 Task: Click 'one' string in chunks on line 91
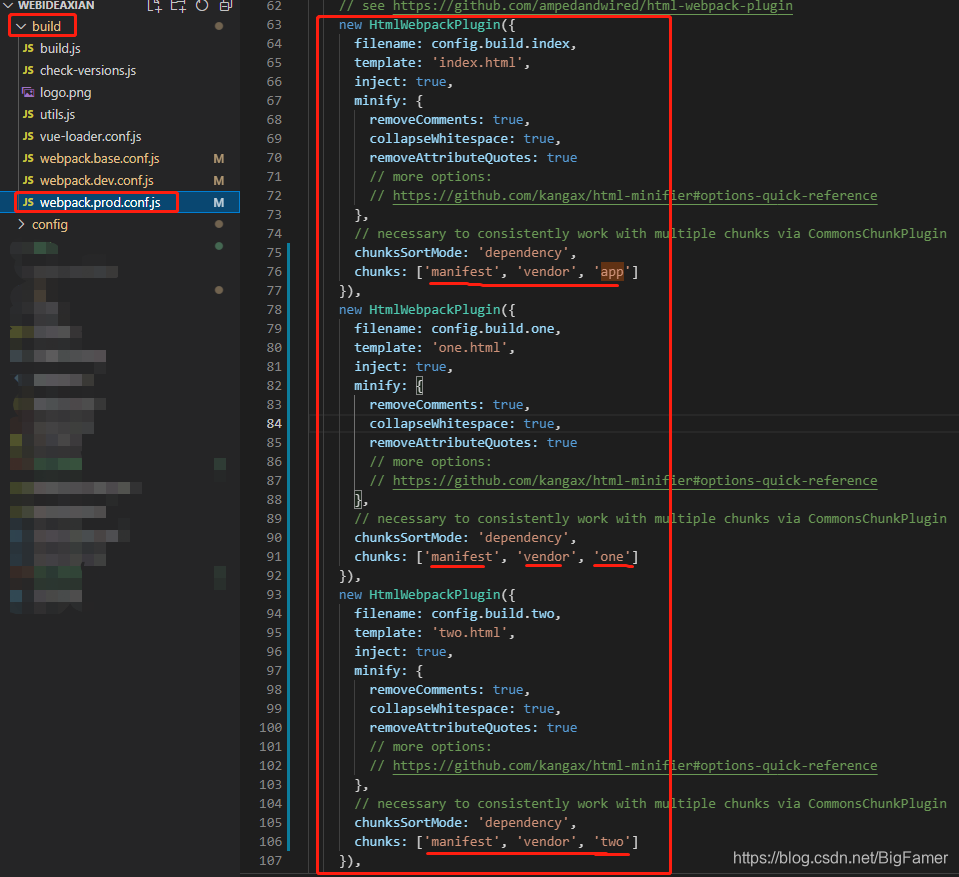(612, 557)
